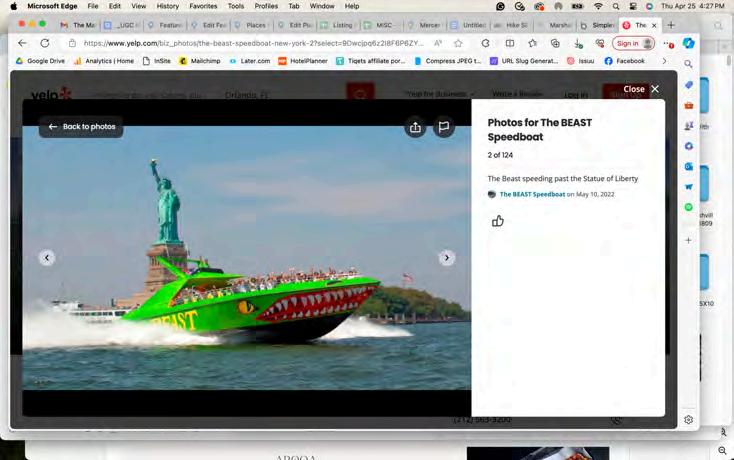Open Edge Settings and more menu
Image resolution: width=734 pixels, height=460 pixels.
tap(668, 44)
